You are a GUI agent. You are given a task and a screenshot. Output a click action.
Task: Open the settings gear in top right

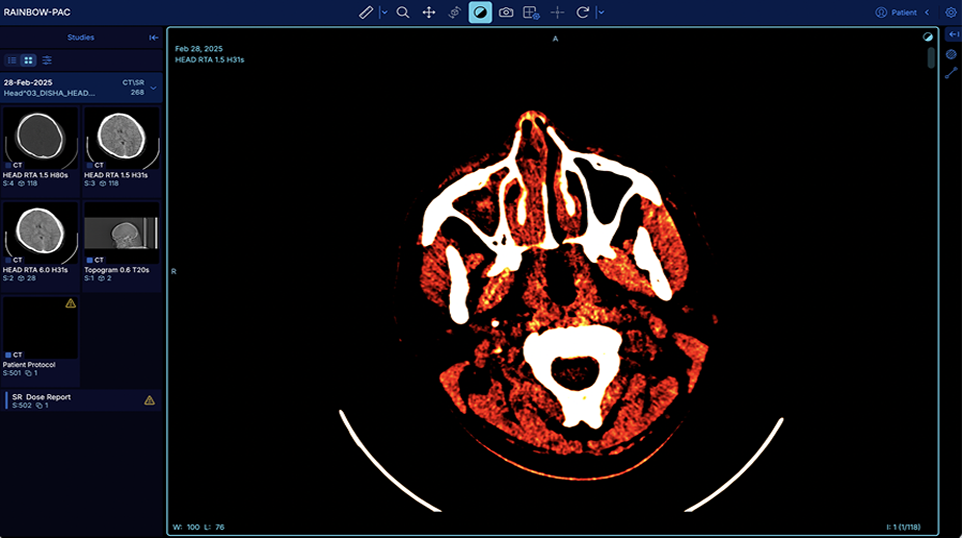[950, 13]
